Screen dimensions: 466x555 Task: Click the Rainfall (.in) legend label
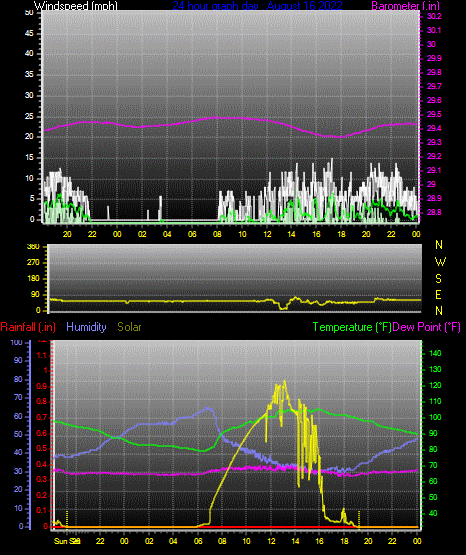pyautogui.click(x=28, y=327)
